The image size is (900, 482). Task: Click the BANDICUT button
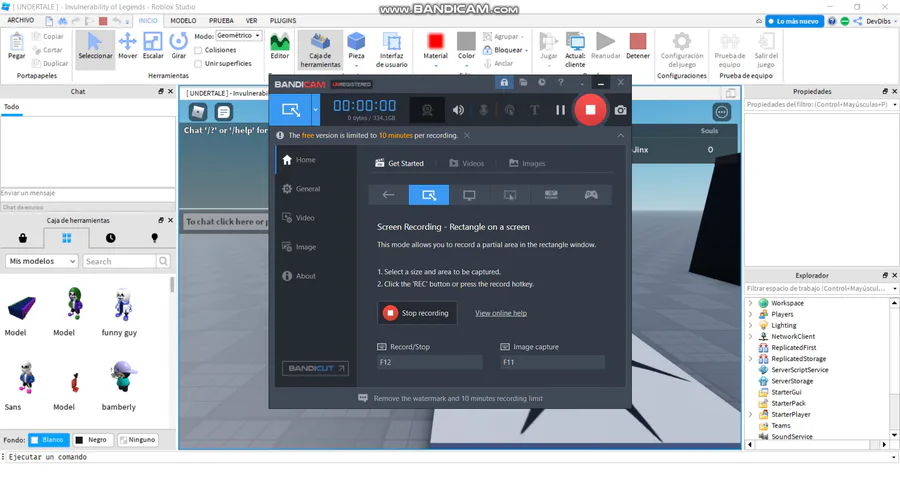[x=315, y=368]
